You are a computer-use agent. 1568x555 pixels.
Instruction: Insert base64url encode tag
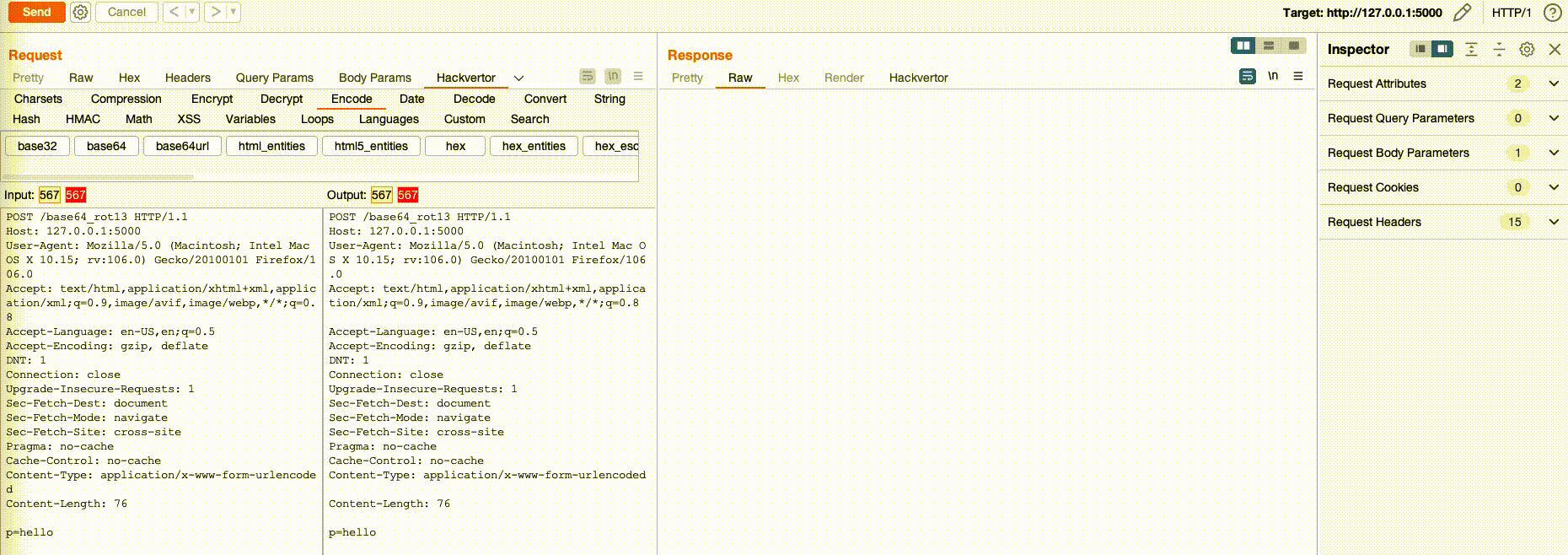(182, 146)
